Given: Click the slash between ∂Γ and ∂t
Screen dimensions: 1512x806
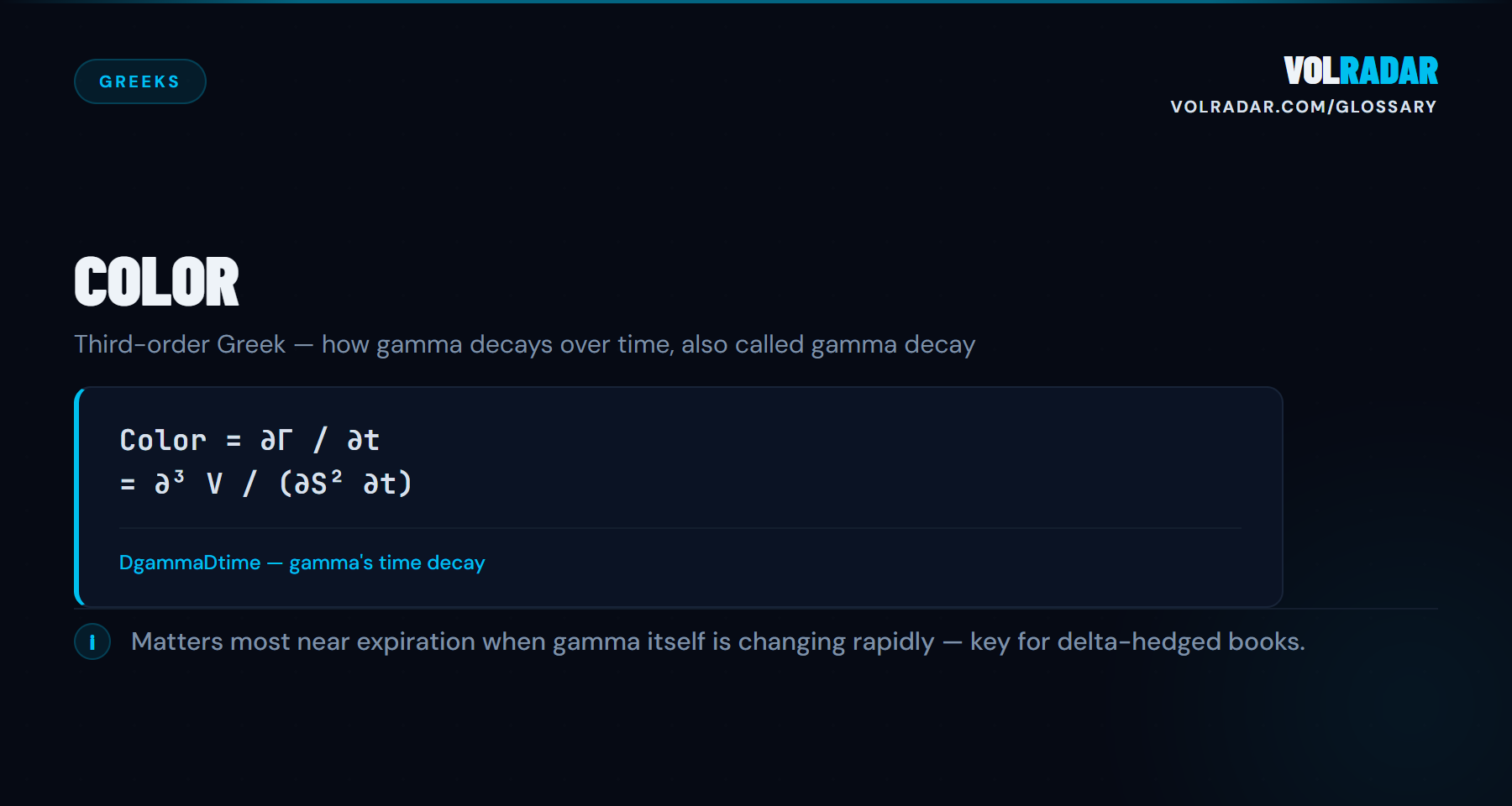Looking at the screenshot, I should point(320,441).
